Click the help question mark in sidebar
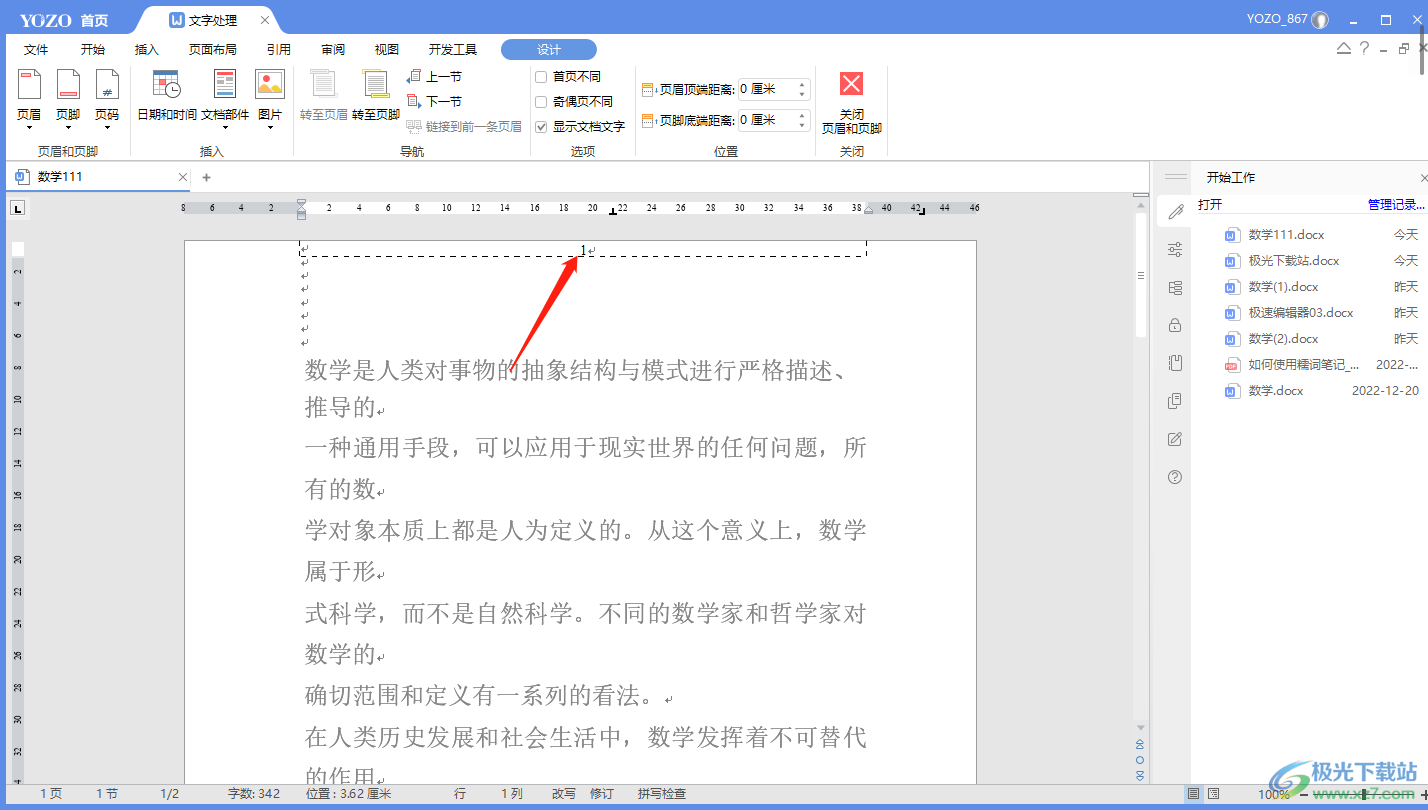The height and width of the screenshot is (810, 1428). click(x=1175, y=477)
